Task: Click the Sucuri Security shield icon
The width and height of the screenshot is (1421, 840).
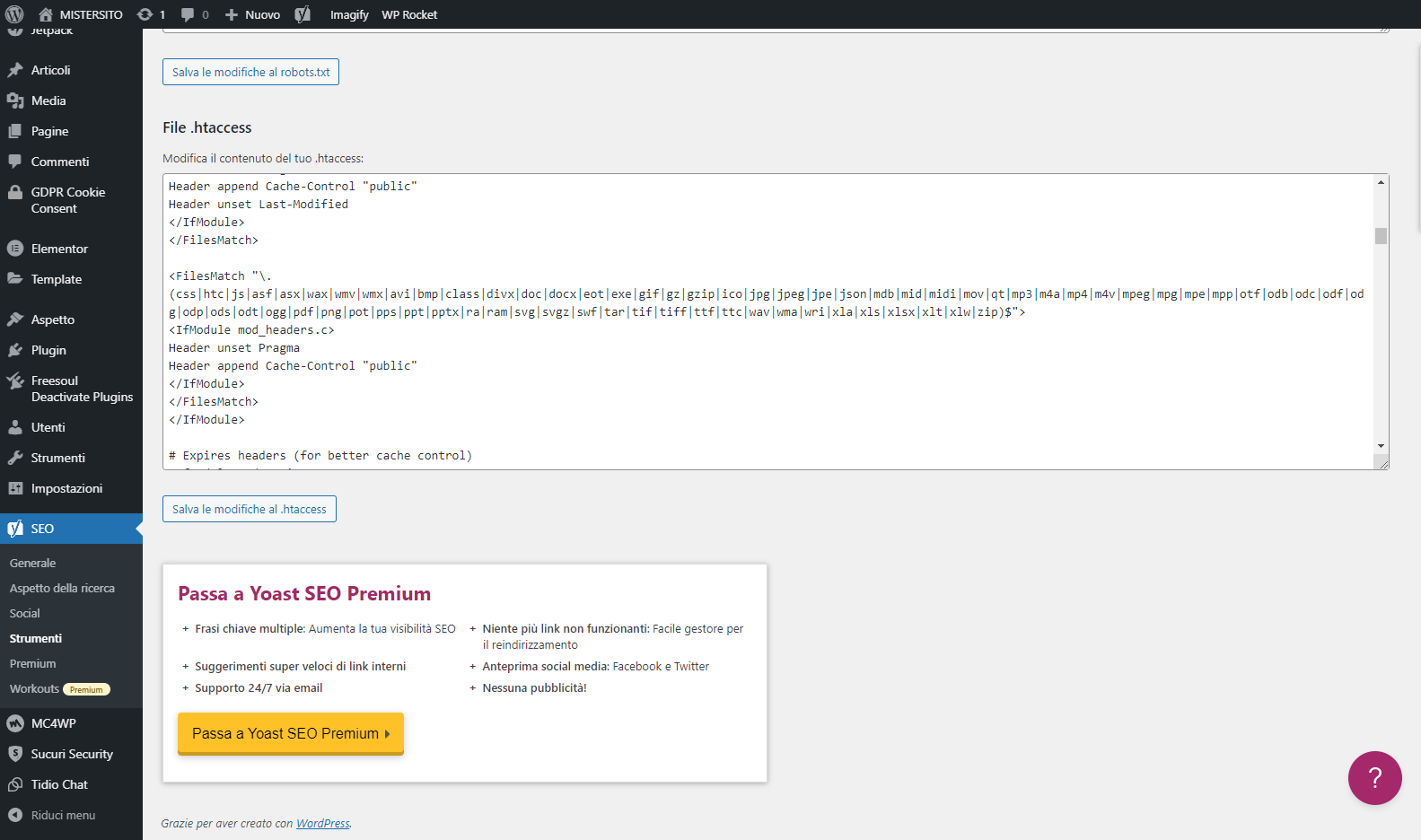Action: click(x=15, y=754)
